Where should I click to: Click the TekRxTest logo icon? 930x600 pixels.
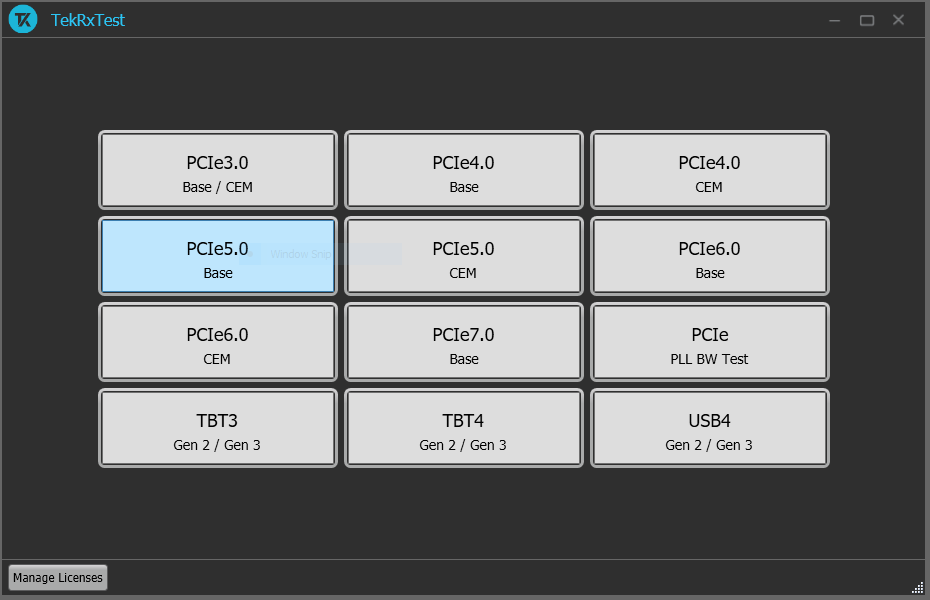tap(23, 20)
